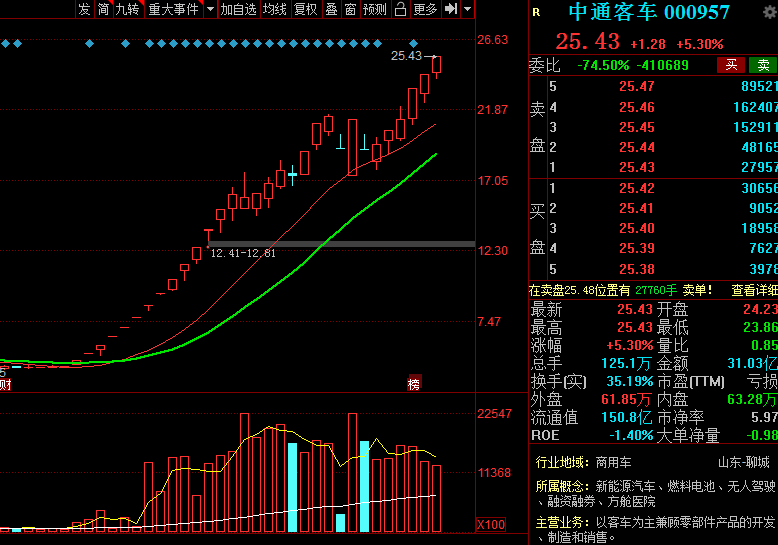This screenshot has width=778, height=545.
Task: Select sell level 1 price 25.43
Action: pos(637,168)
